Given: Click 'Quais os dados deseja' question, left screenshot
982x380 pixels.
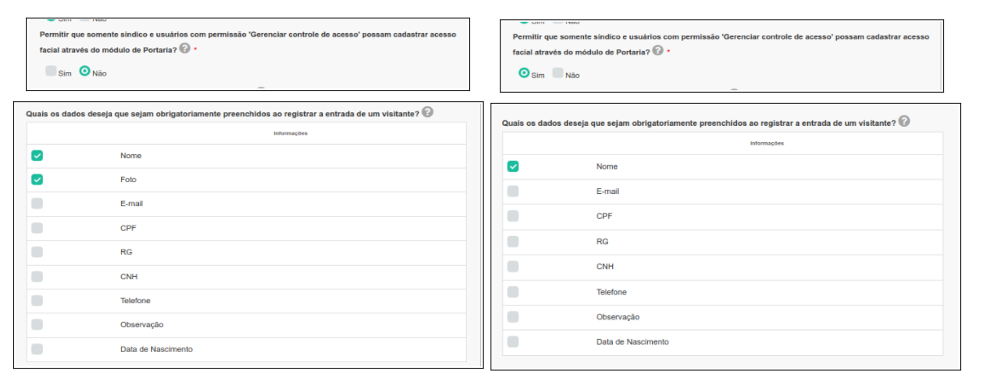Looking at the screenshot, I should (x=222, y=113).
